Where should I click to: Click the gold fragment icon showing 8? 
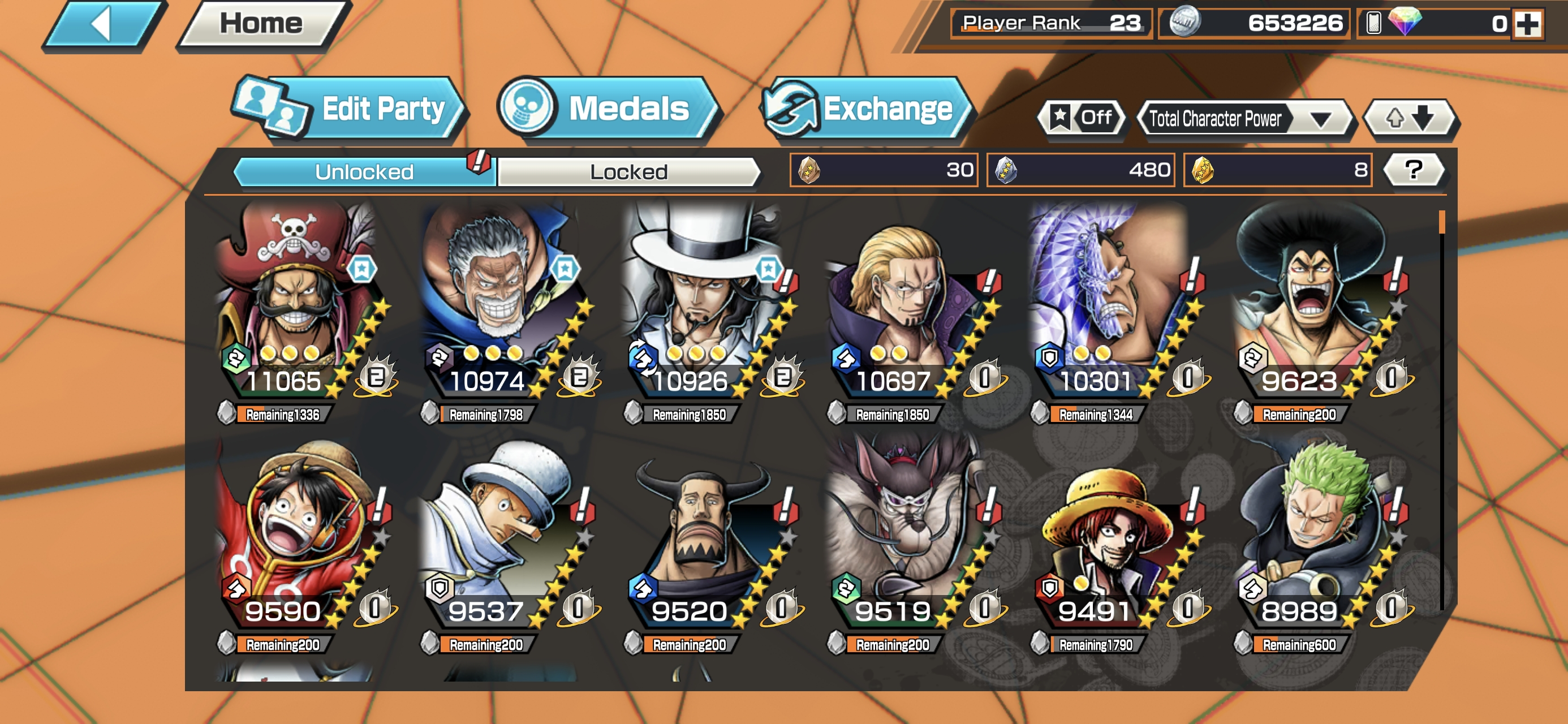tap(1202, 170)
